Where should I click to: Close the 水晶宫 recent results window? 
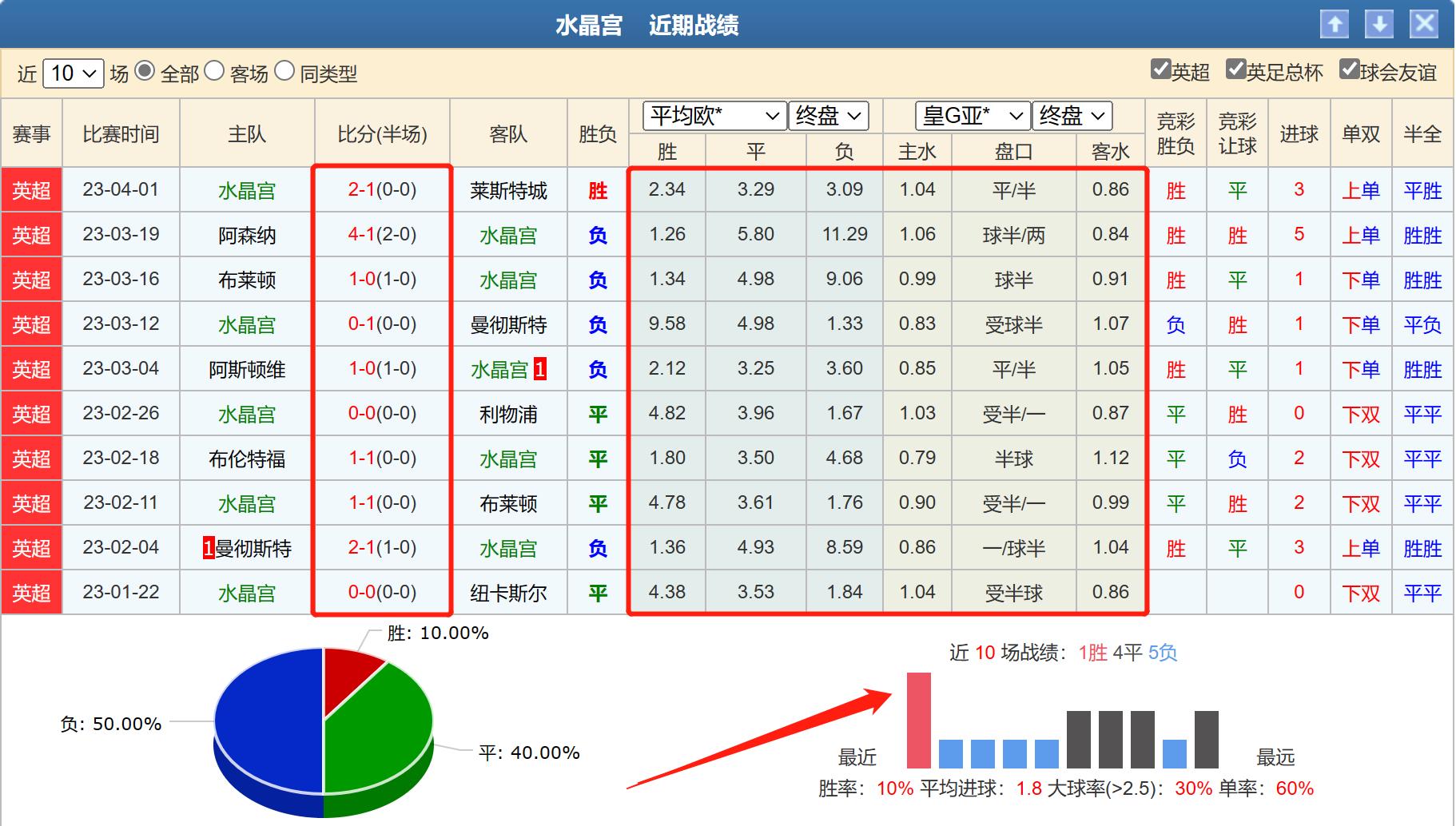[x=1425, y=25]
